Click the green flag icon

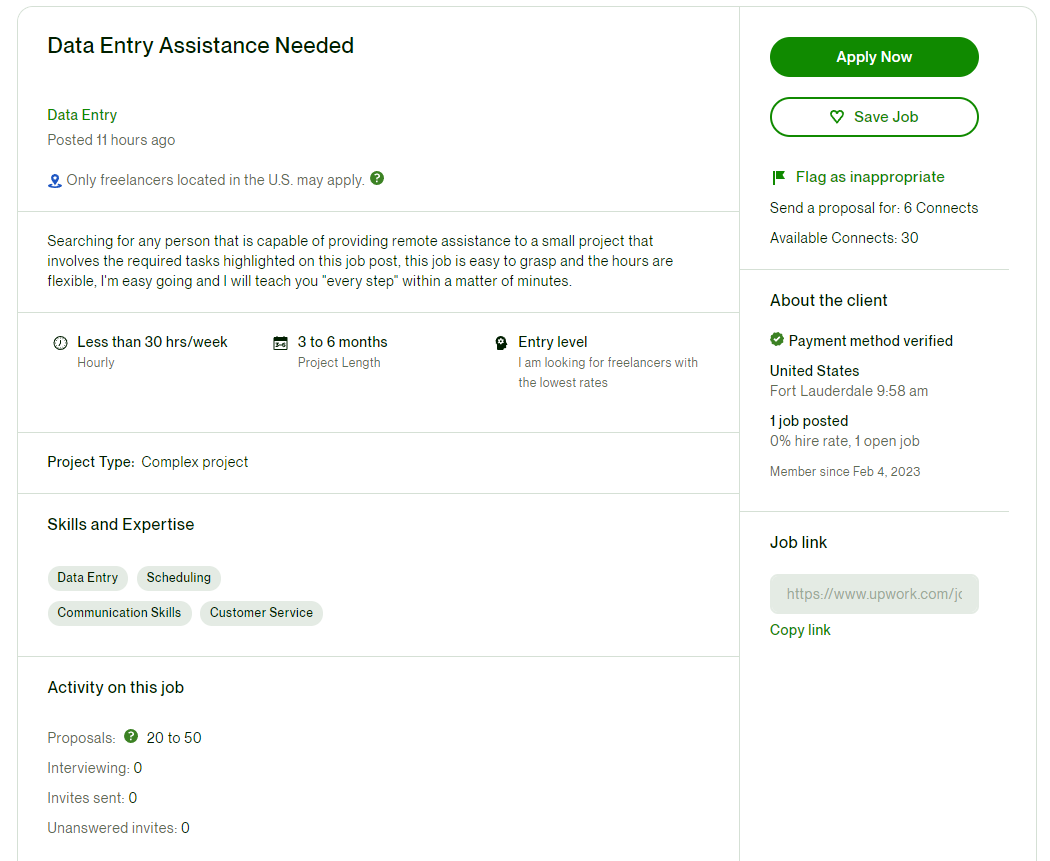tap(778, 177)
